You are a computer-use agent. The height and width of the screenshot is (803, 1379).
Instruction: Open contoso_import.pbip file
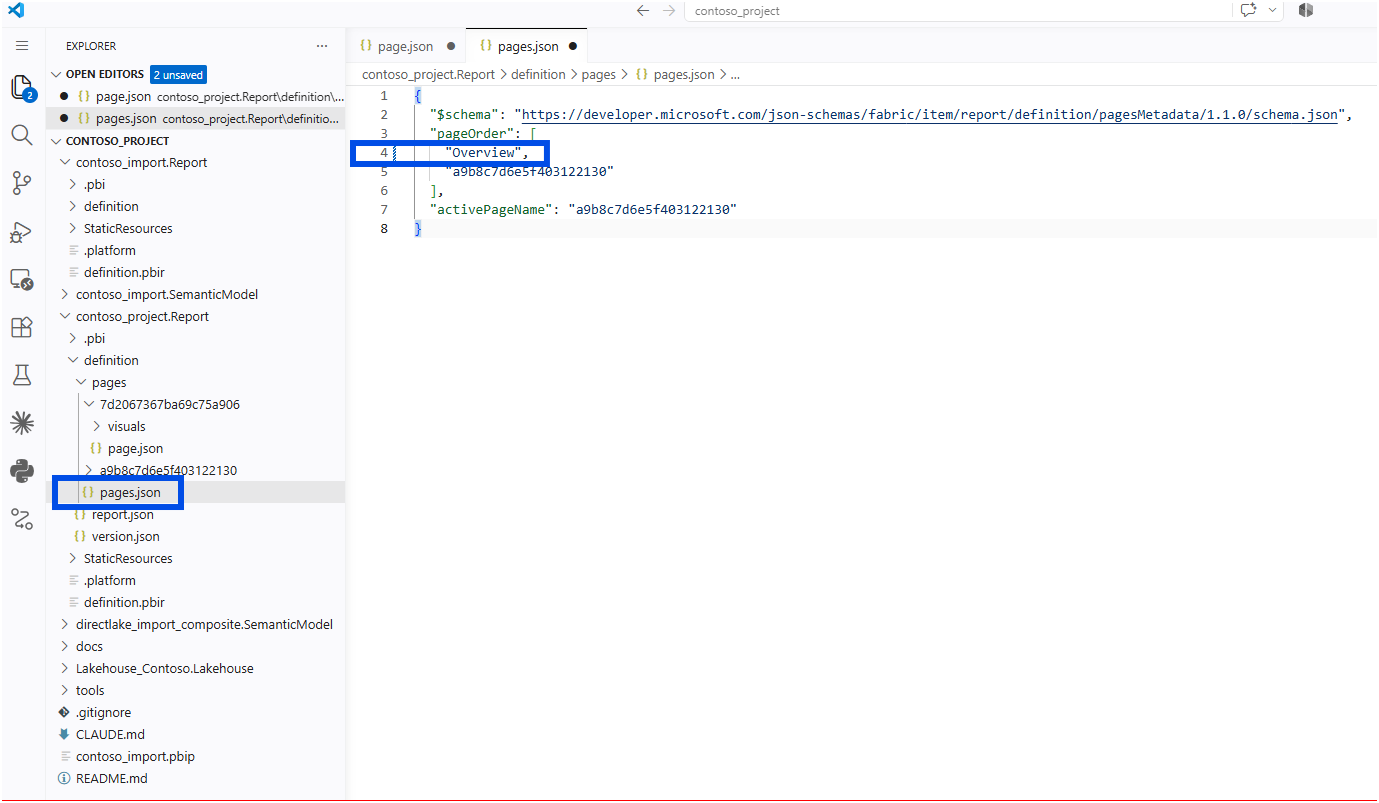point(134,756)
